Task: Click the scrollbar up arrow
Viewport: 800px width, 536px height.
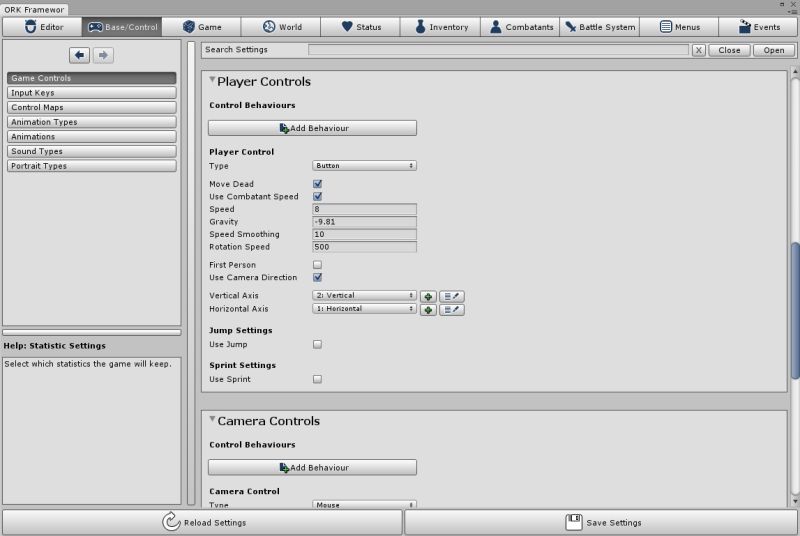Action: point(795,72)
